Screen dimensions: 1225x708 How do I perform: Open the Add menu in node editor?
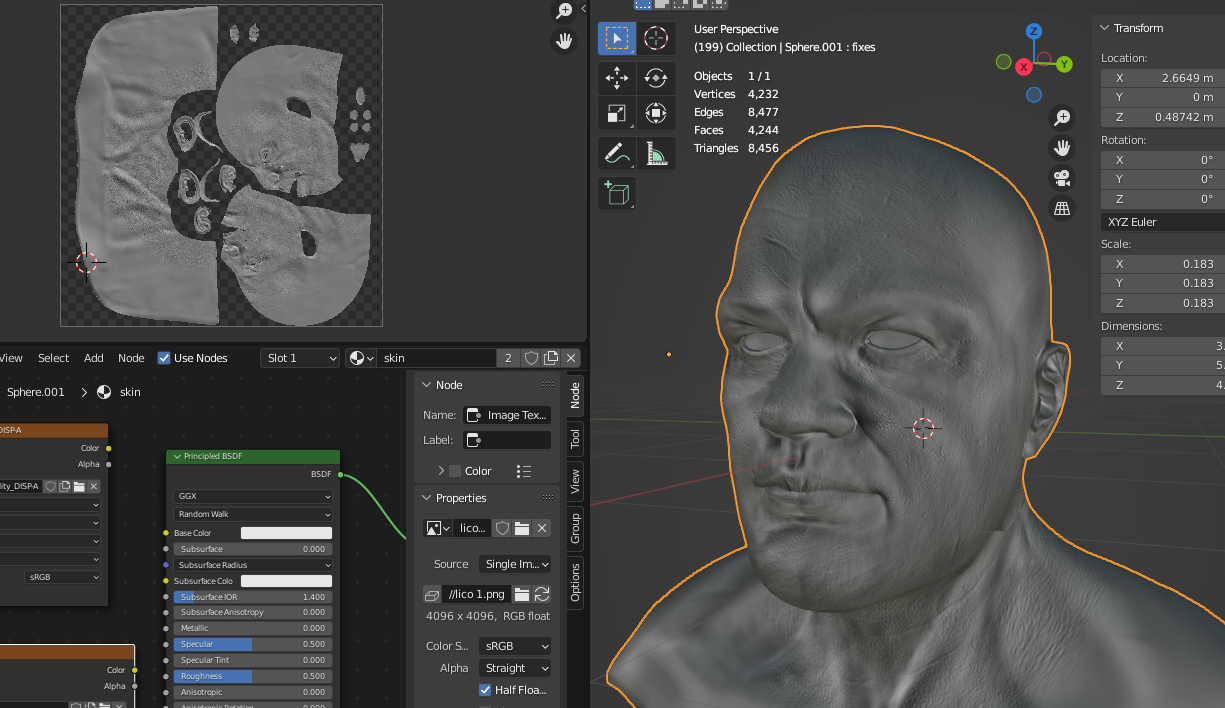(93, 358)
